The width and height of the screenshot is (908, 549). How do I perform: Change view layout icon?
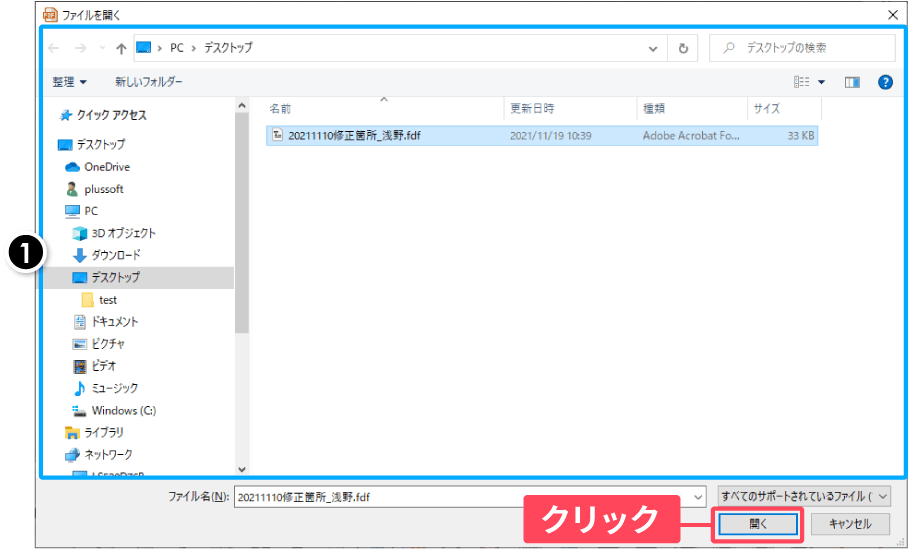pos(801,82)
